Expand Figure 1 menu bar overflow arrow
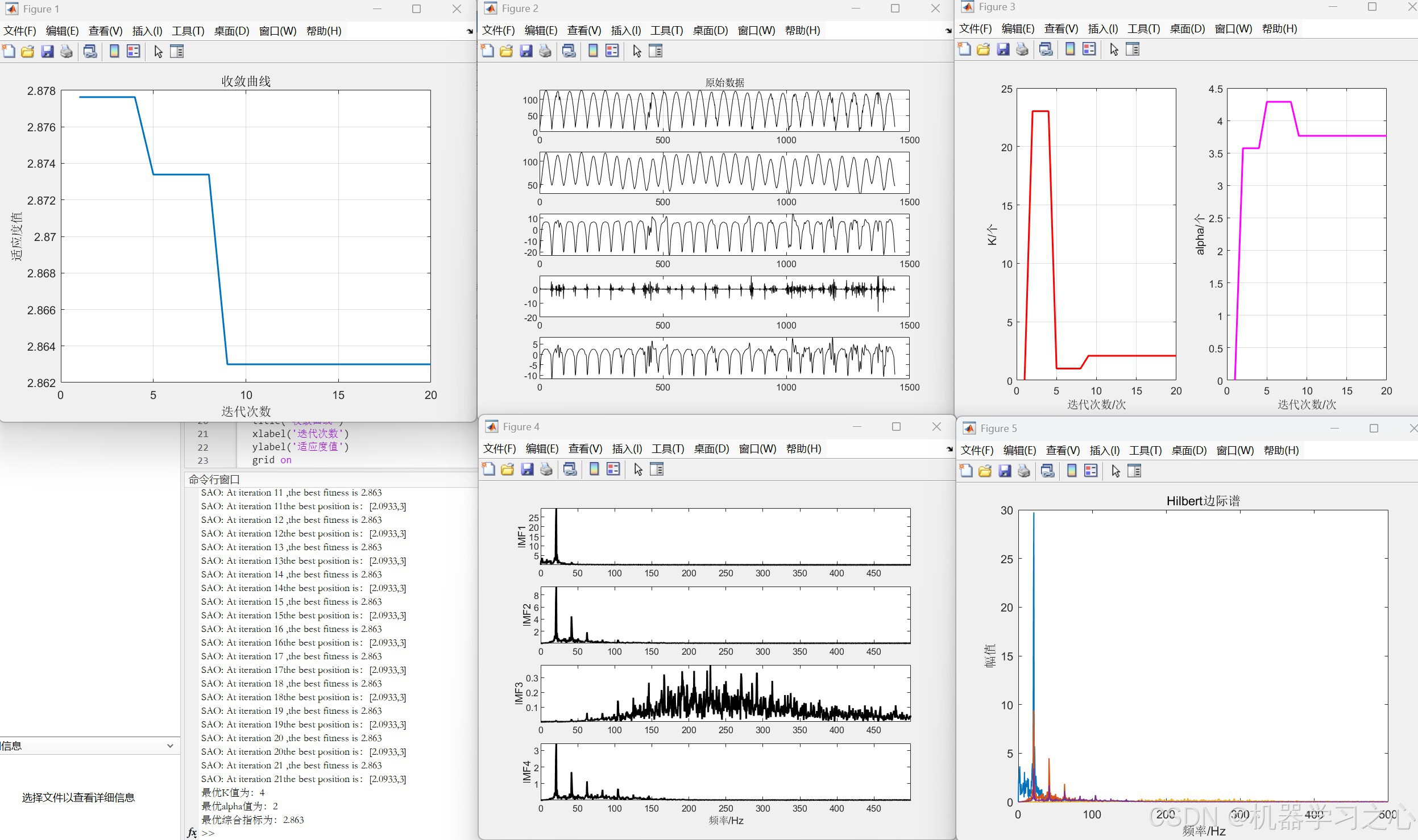Screen dimensions: 1418x840 coord(470,31)
